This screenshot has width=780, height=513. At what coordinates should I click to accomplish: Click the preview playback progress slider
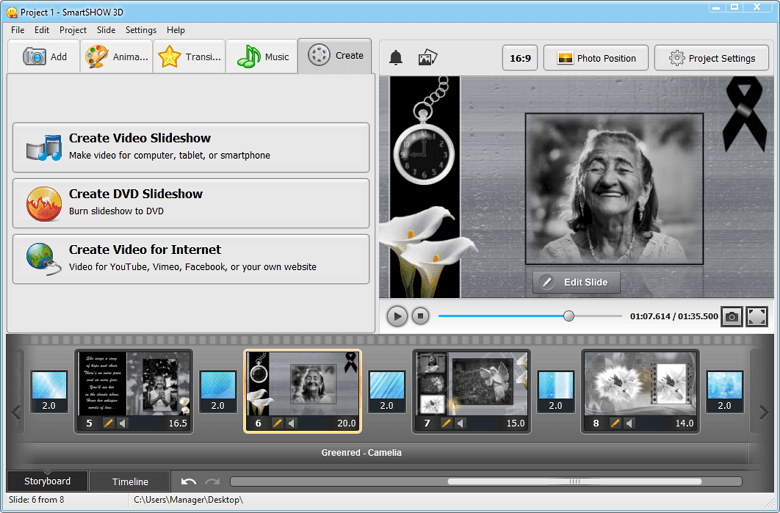click(x=530, y=316)
